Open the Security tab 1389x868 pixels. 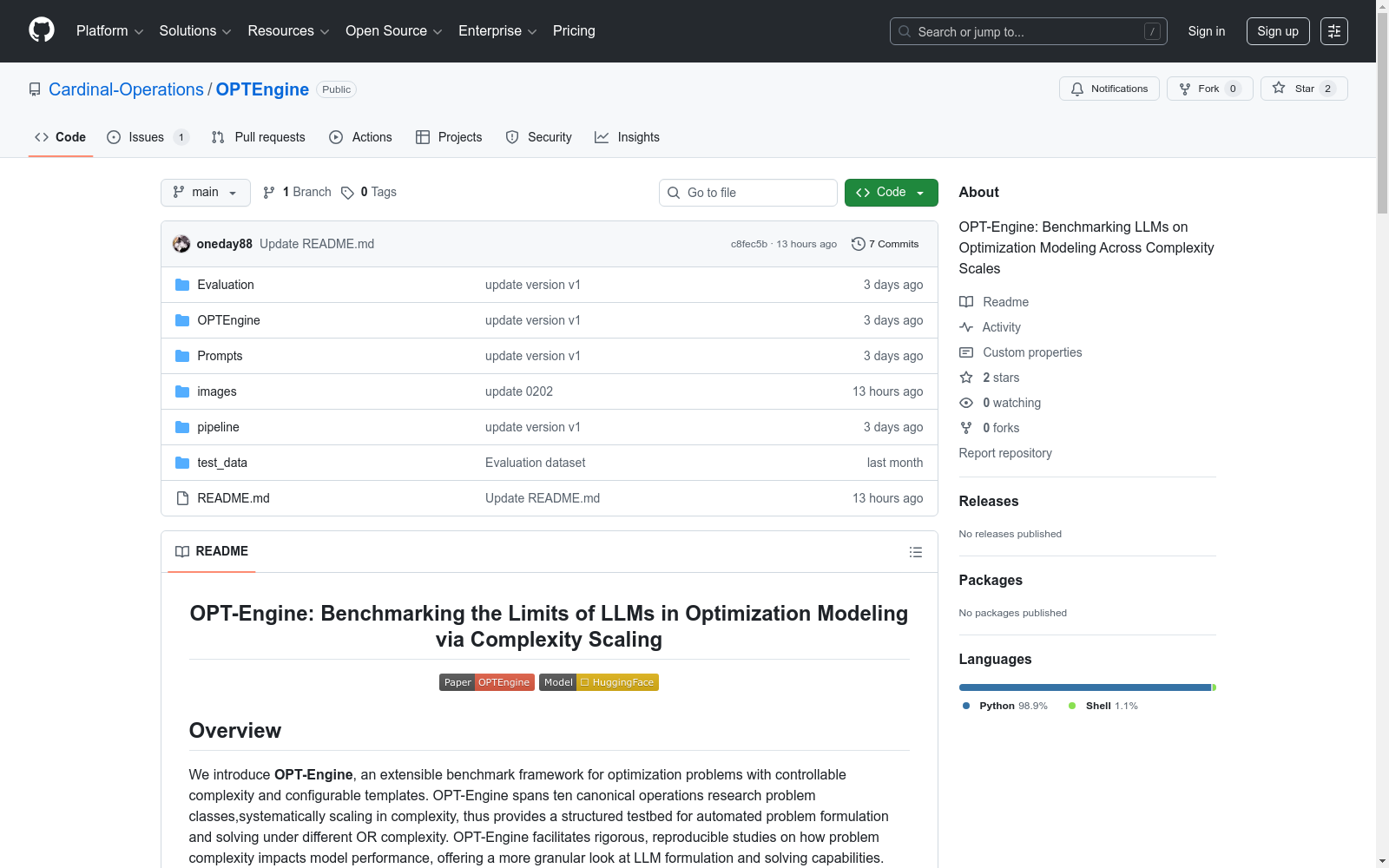(539, 137)
